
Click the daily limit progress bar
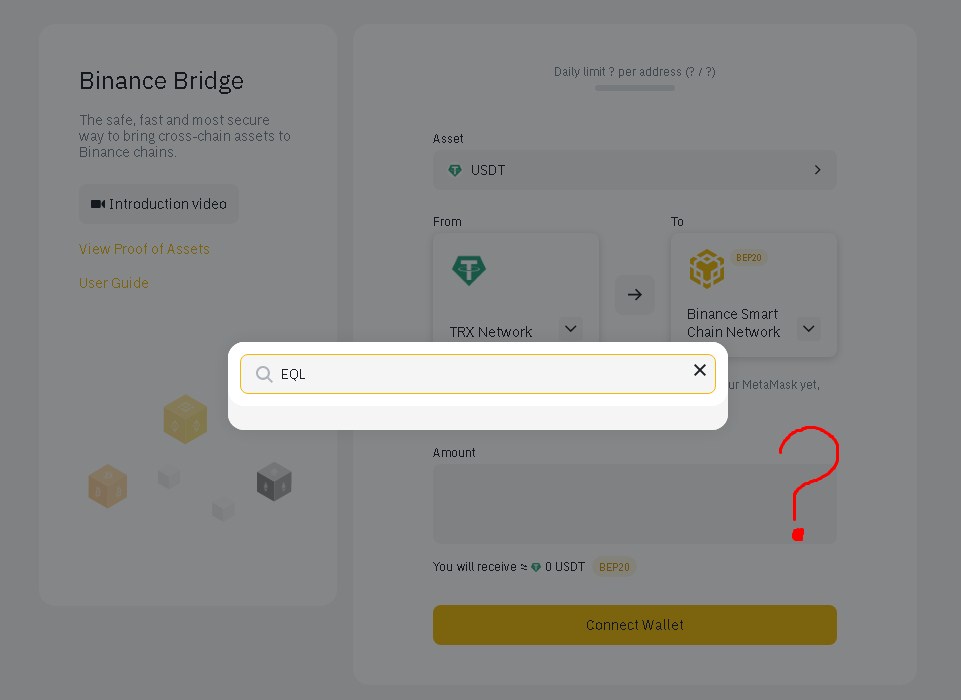click(634, 88)
